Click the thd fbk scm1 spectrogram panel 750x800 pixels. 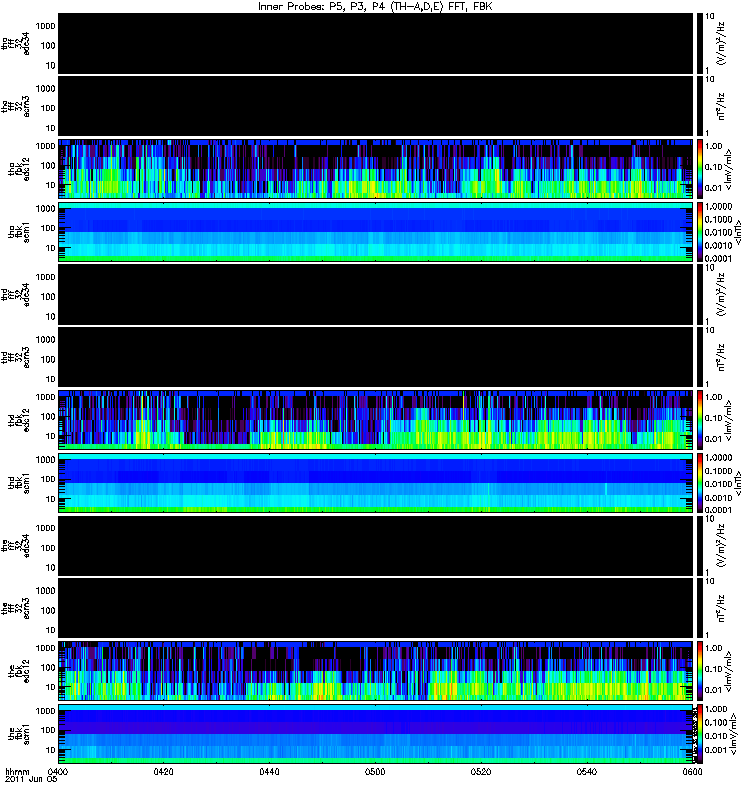pos(376,483)
